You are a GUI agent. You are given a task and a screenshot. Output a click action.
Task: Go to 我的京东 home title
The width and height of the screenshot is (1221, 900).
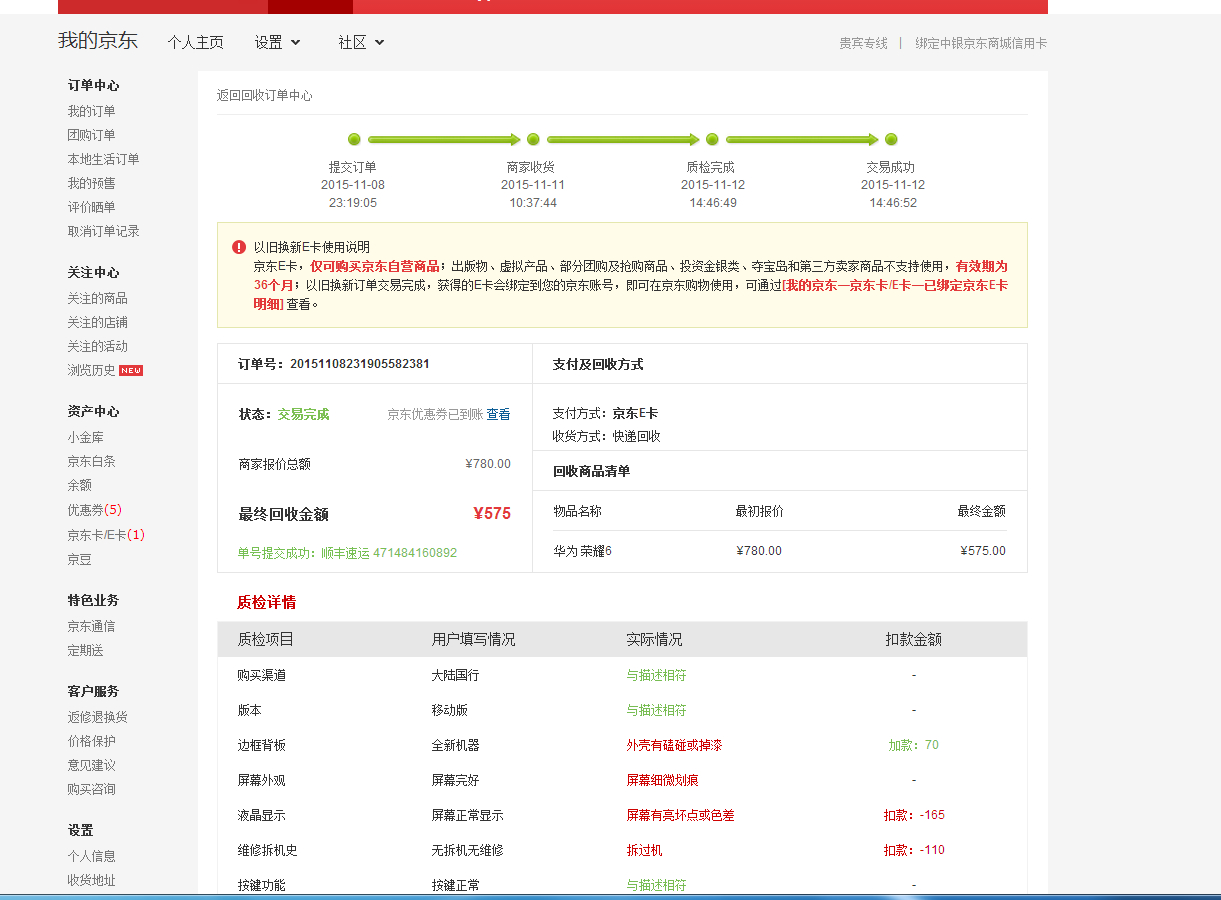pyautogui.click(x=98, y=41)
